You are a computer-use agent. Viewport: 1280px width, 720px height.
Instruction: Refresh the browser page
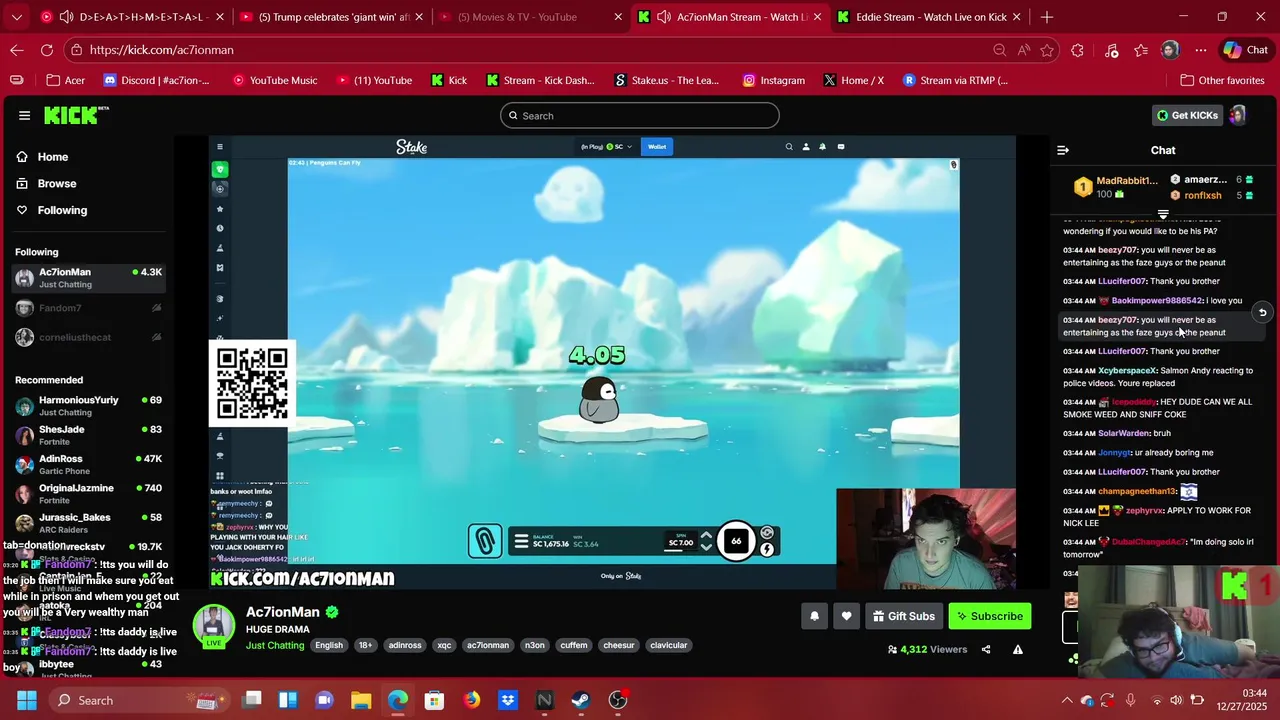[x=47, y=50]
